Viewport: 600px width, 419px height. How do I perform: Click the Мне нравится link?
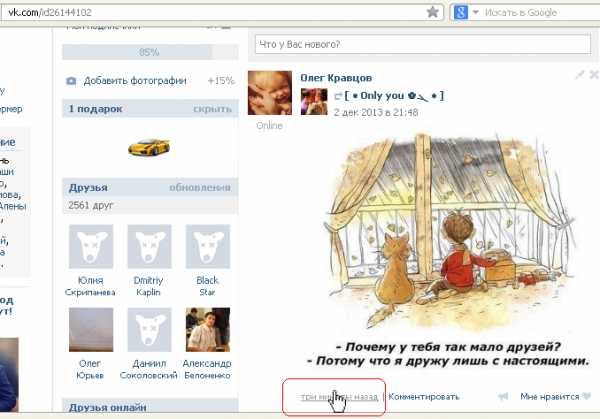tap(549, 397)
